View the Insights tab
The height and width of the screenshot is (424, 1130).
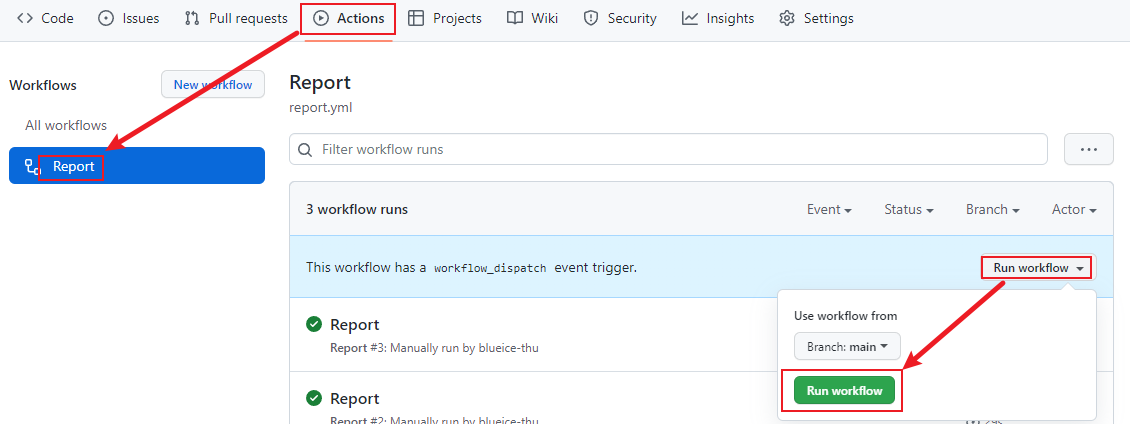718,19
